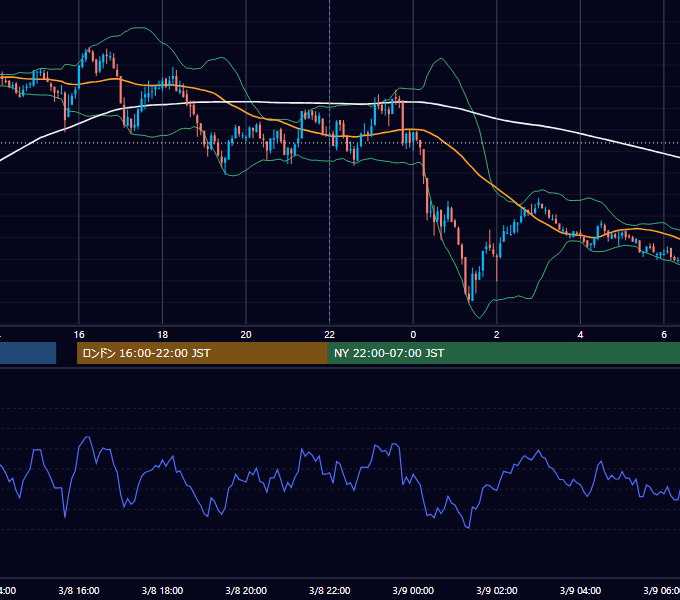Click the 2 hour label on chart axis

[497, 335]
